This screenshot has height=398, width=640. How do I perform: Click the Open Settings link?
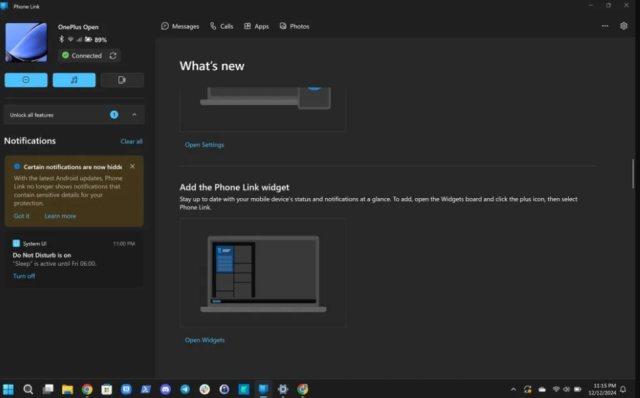[204, 145]
